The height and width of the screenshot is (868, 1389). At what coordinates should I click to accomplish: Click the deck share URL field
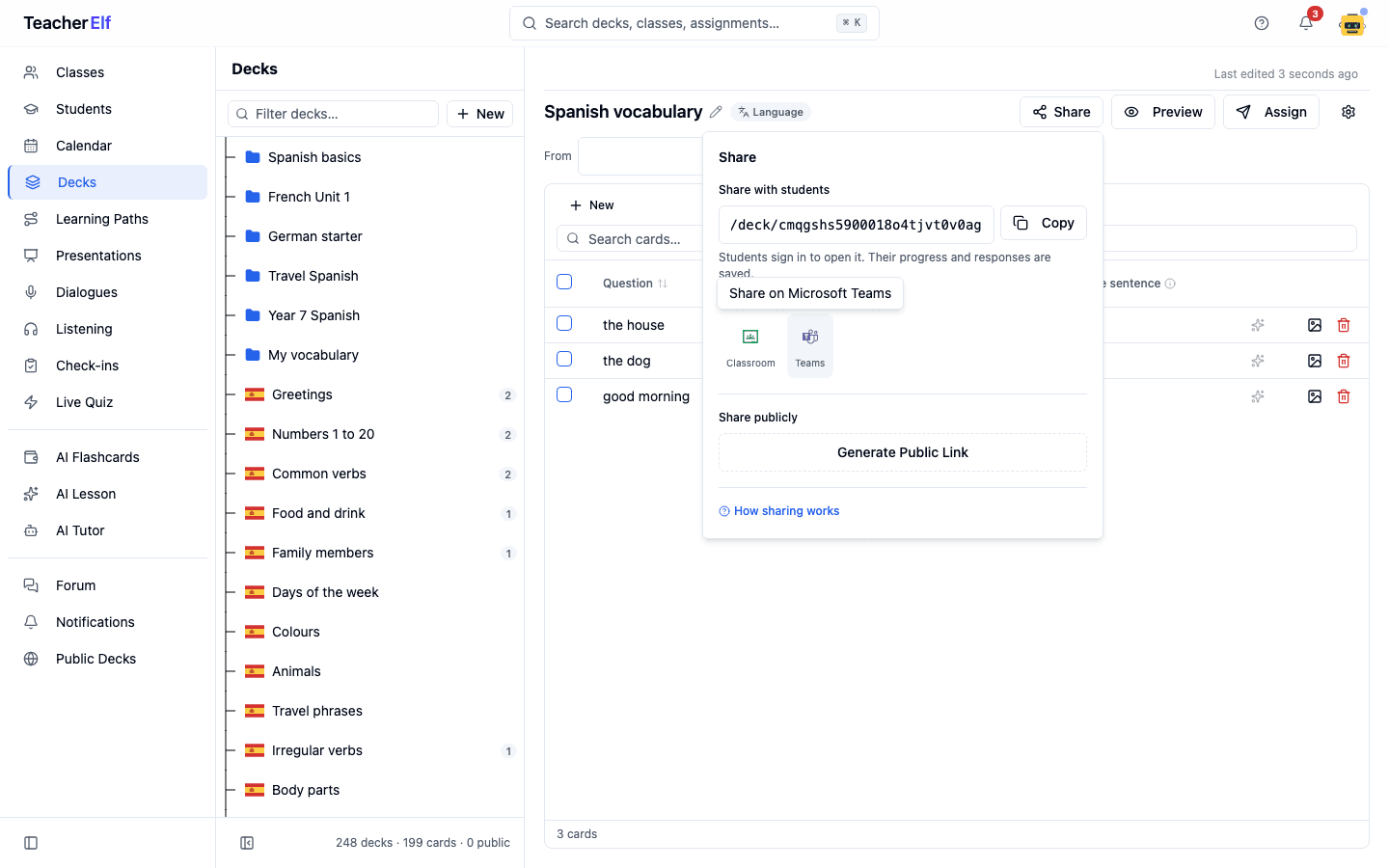click(857, 225)
